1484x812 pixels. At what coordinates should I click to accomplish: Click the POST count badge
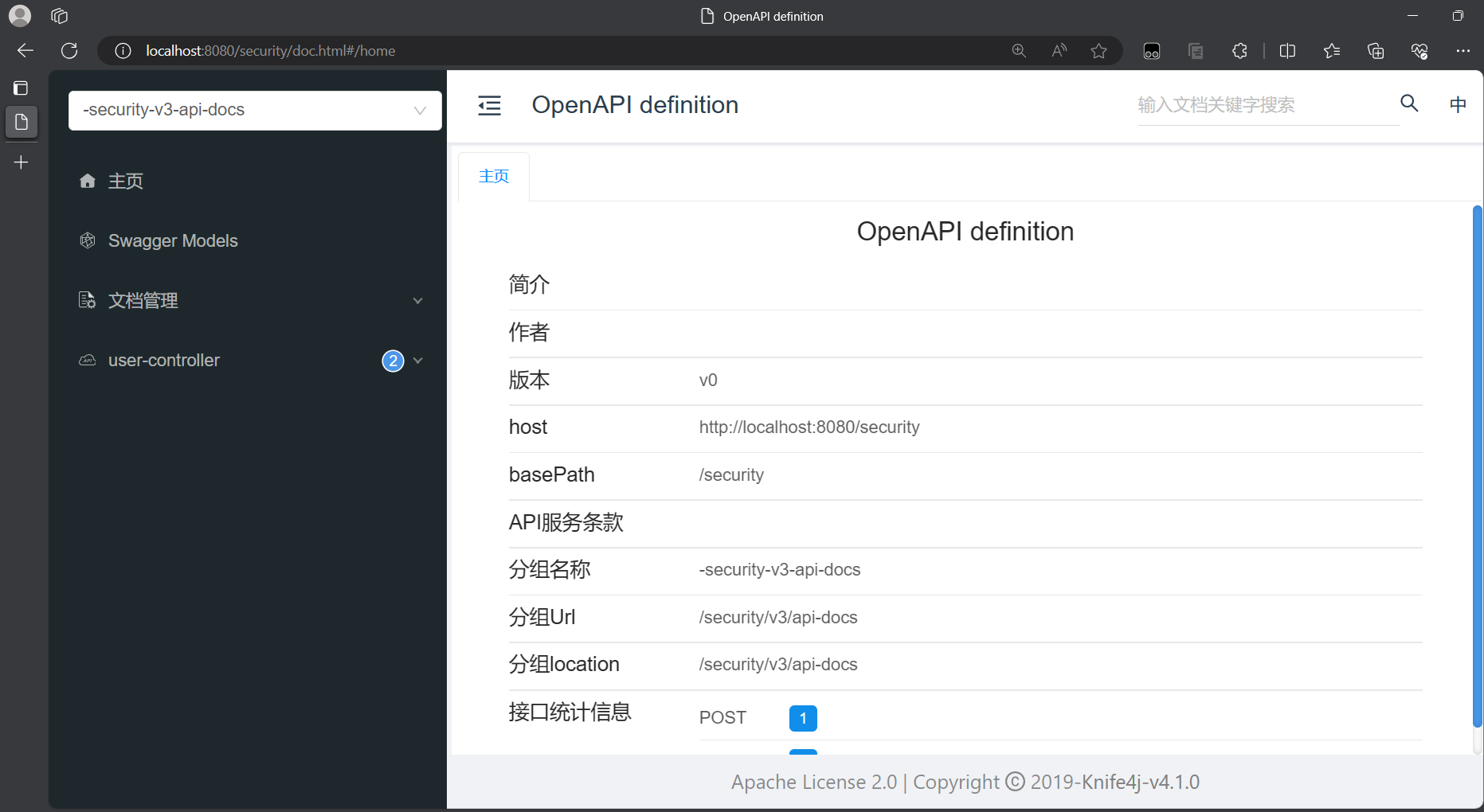tap(803, 718)
